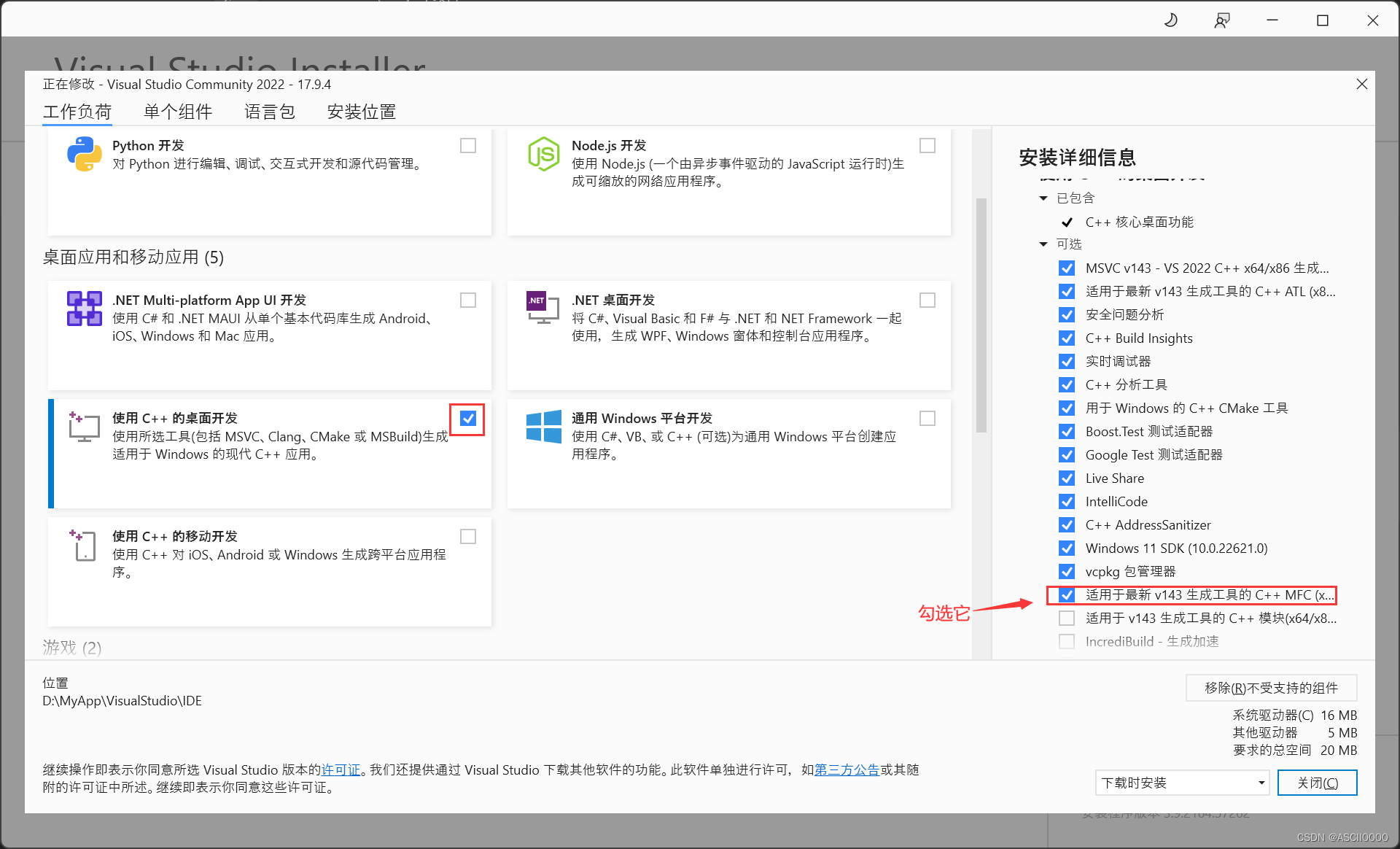Click 要求的总空间 20 MB text

click(x=1294, y=750)
